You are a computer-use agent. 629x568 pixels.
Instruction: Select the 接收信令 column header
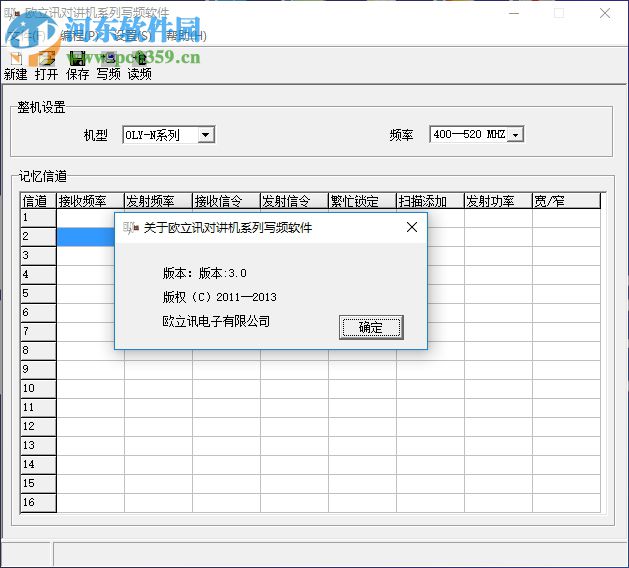coord(227,201)
